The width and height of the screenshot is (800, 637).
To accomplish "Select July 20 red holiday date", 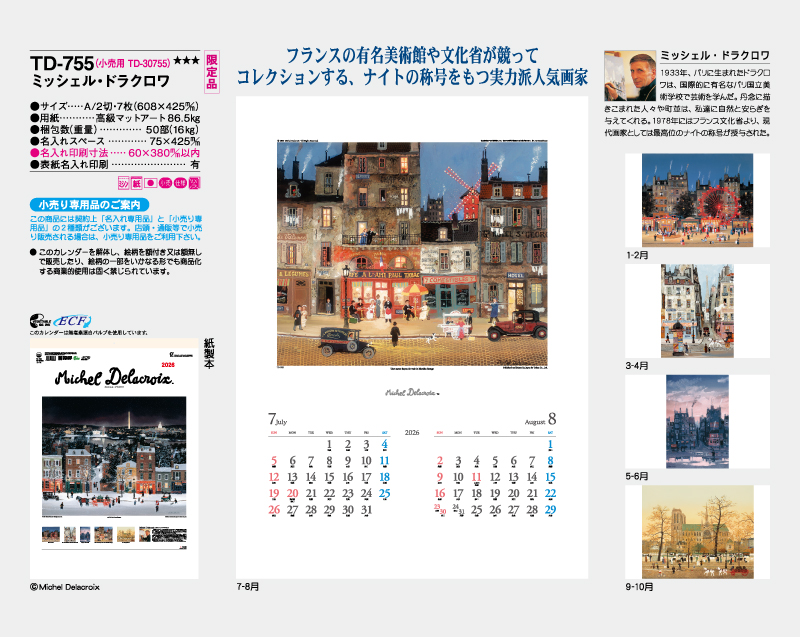I will click(x=292, y=494).
